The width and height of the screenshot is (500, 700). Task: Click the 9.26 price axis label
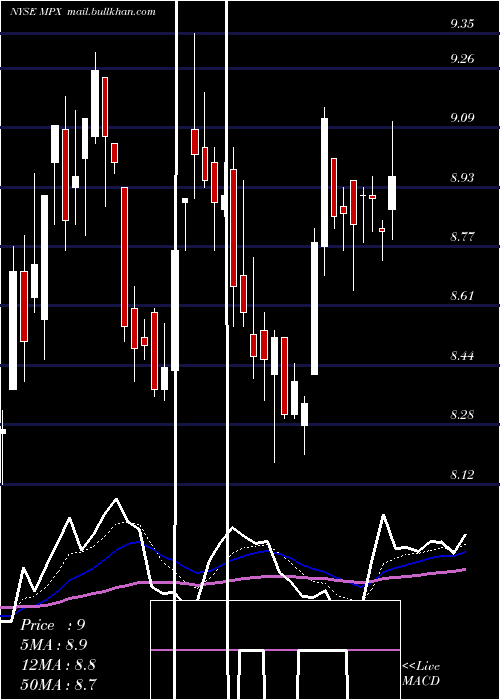click(462, 58)
